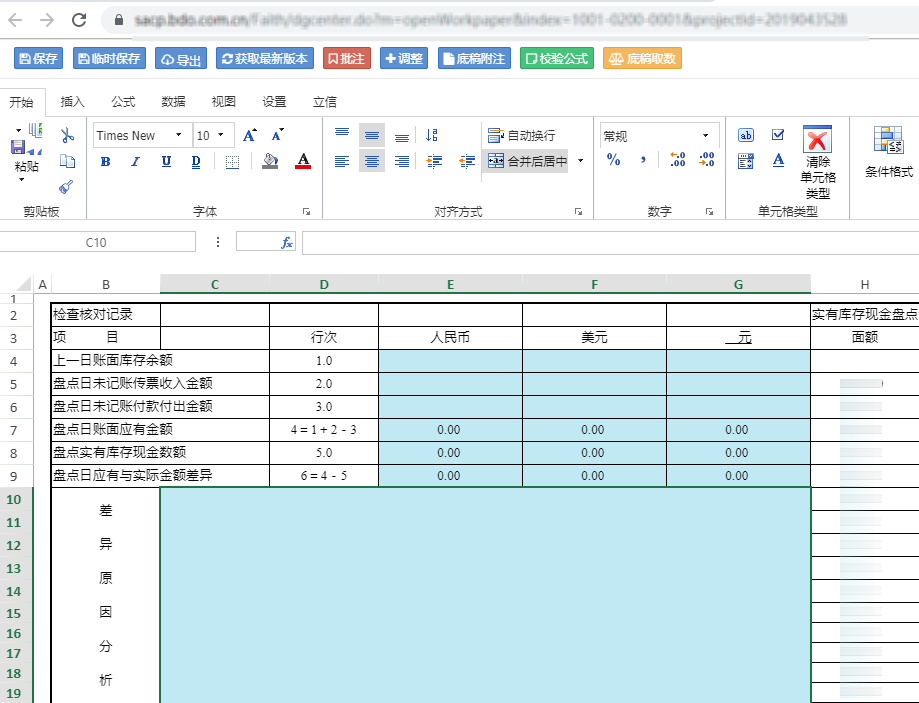The height and width of the screenshot is (703, 919).
Task: Open 条件格式 conditional formatting
Action: click(x=889, y=151)
